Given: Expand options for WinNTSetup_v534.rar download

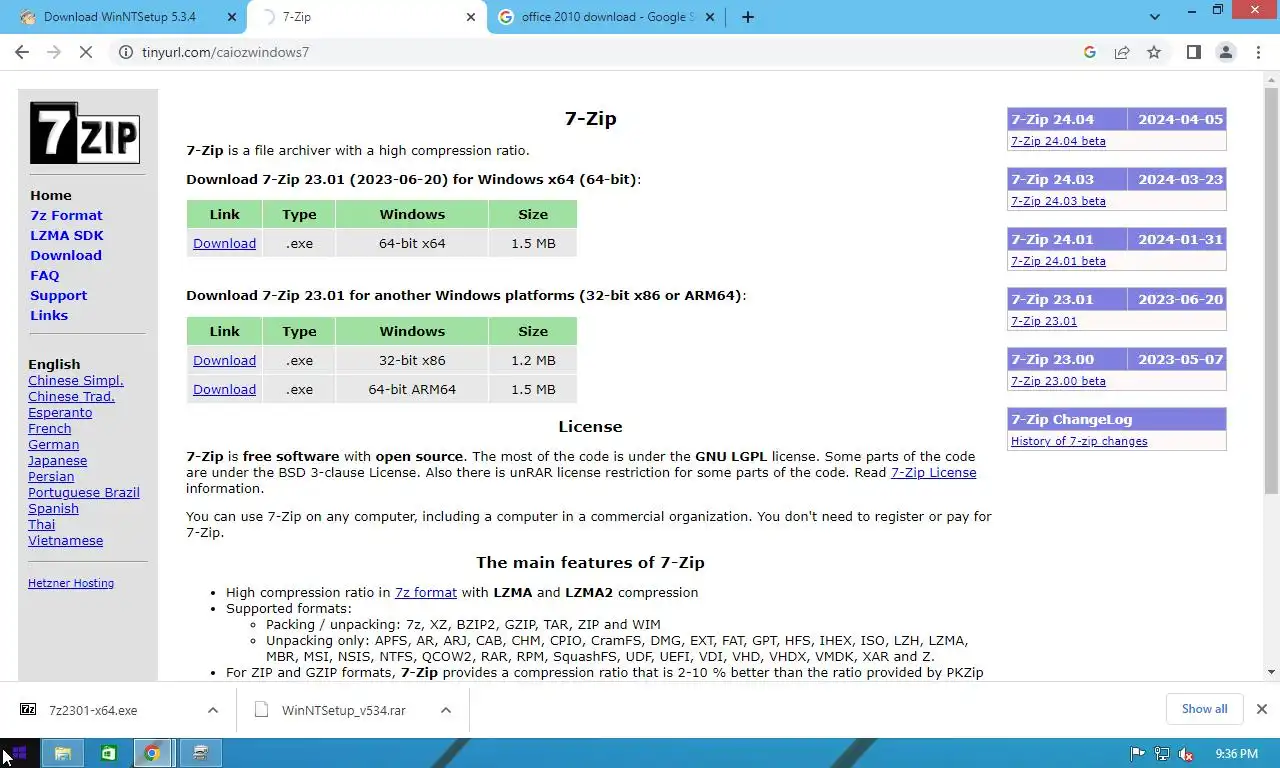Looking at the screenshot, I should pyautogui.click(x=446, y=710).
